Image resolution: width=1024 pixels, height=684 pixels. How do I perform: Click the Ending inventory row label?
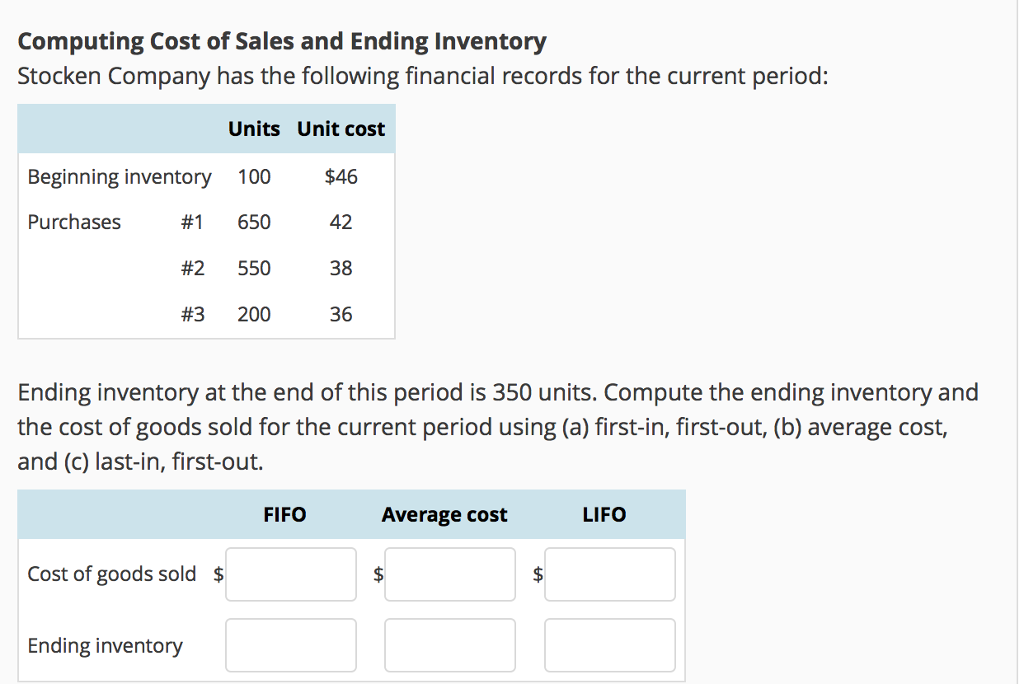pyautogui.click(x=105, y=645)
